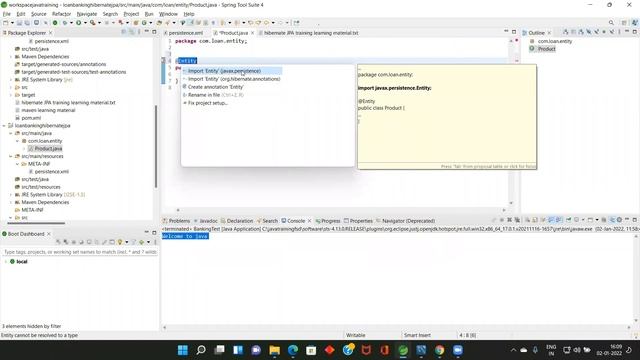Select pom.xml in Package Explorer

[x=31, y=118]
